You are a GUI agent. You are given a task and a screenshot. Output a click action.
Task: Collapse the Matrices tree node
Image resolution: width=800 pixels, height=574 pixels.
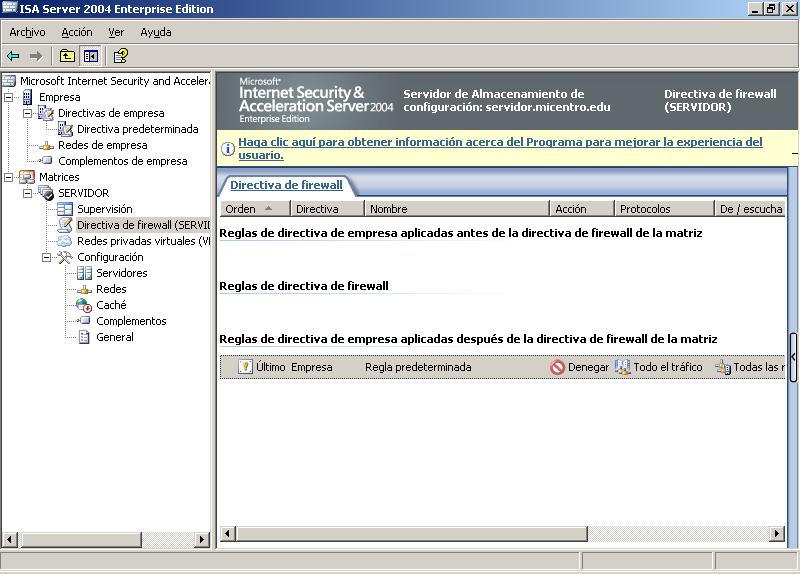9,177
